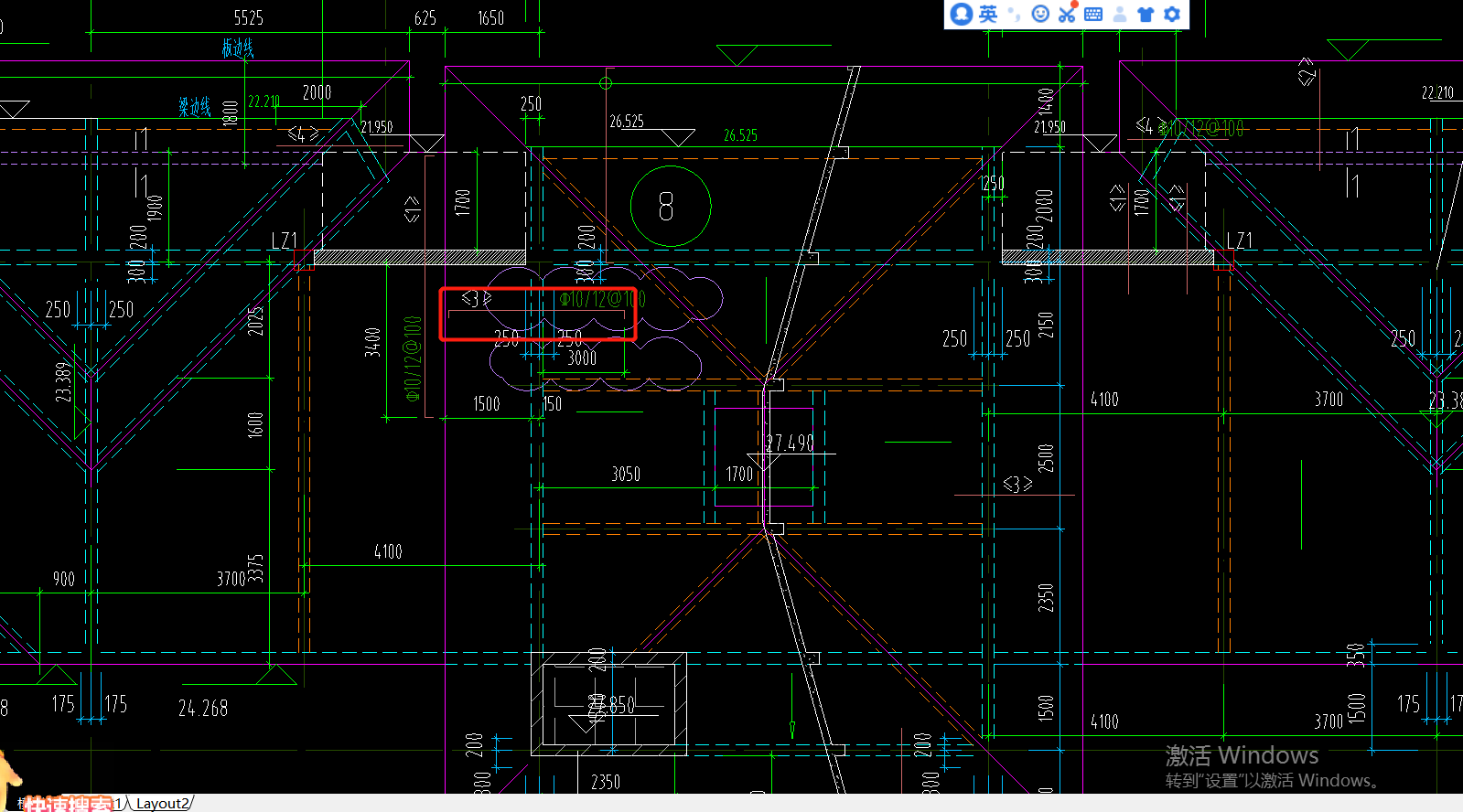Click the 板边线 annotation label
1463x812 pixels.
click(238, 48)
